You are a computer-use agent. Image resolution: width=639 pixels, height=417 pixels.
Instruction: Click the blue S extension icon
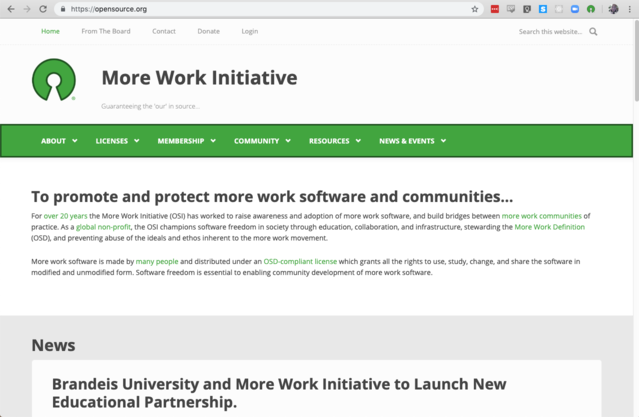(543, 9)
